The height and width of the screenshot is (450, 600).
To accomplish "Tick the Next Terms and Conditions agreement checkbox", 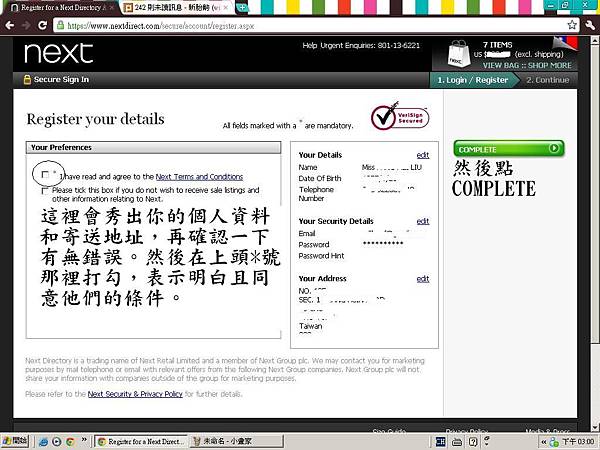I will coord(45,175).
